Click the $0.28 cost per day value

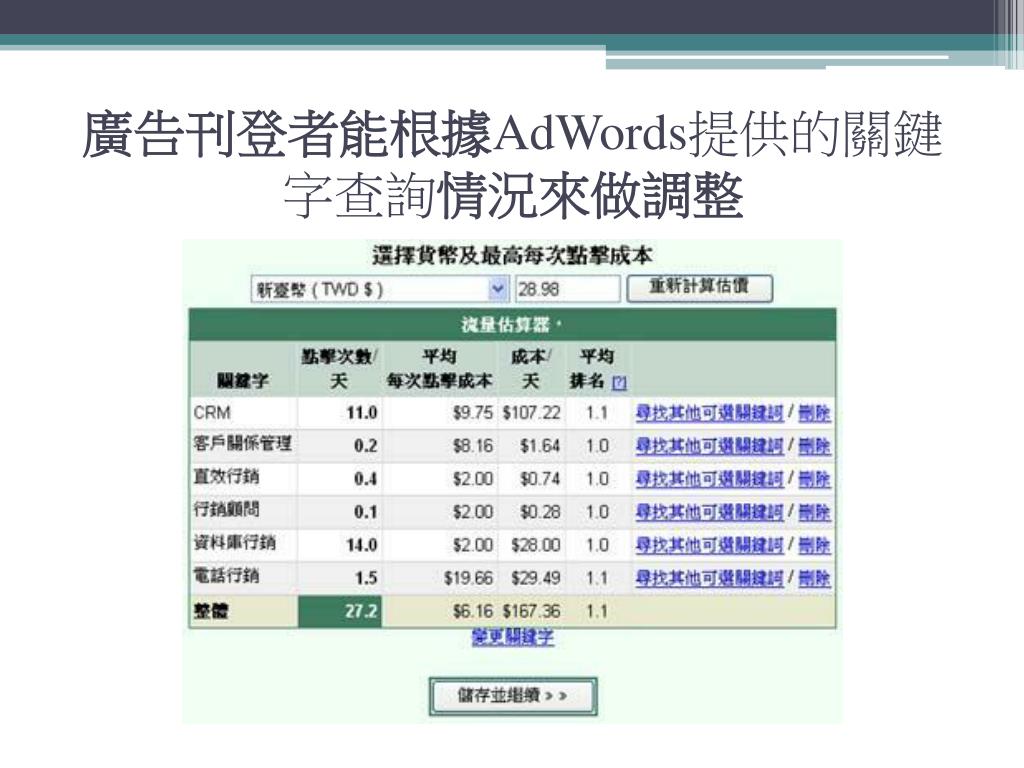[x=540, y=512]
